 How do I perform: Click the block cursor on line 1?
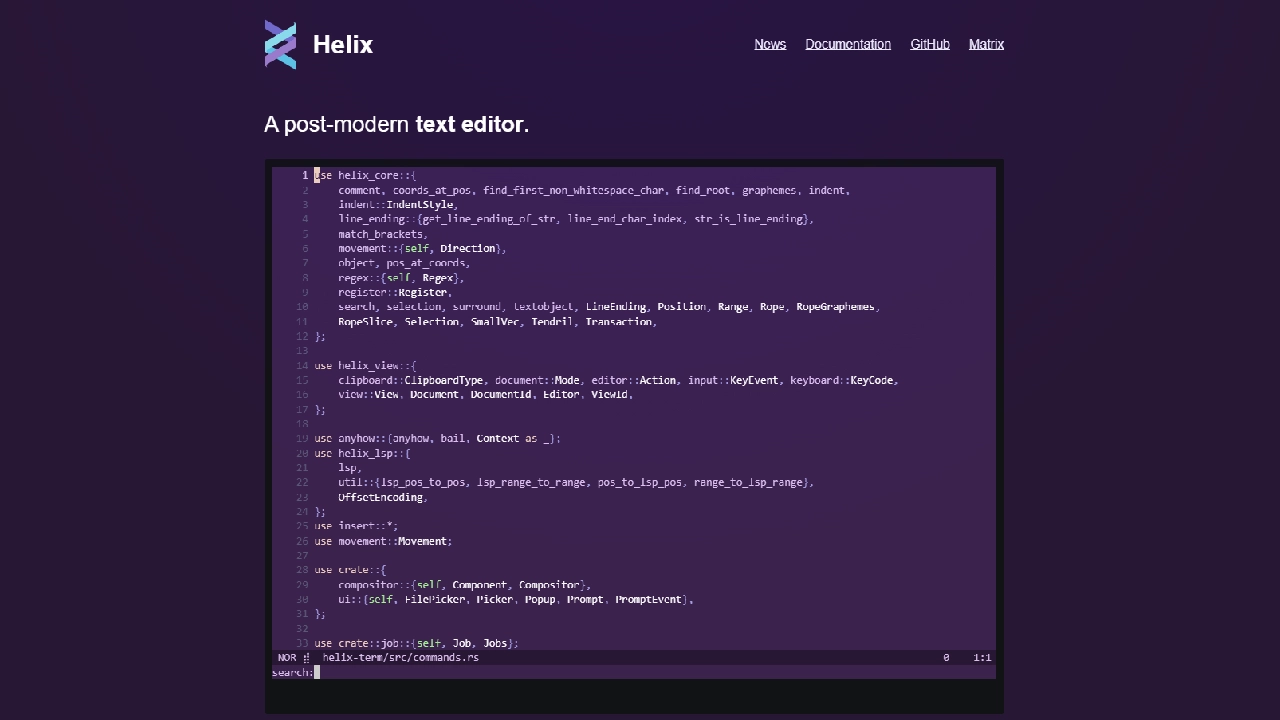coord(316,174)
